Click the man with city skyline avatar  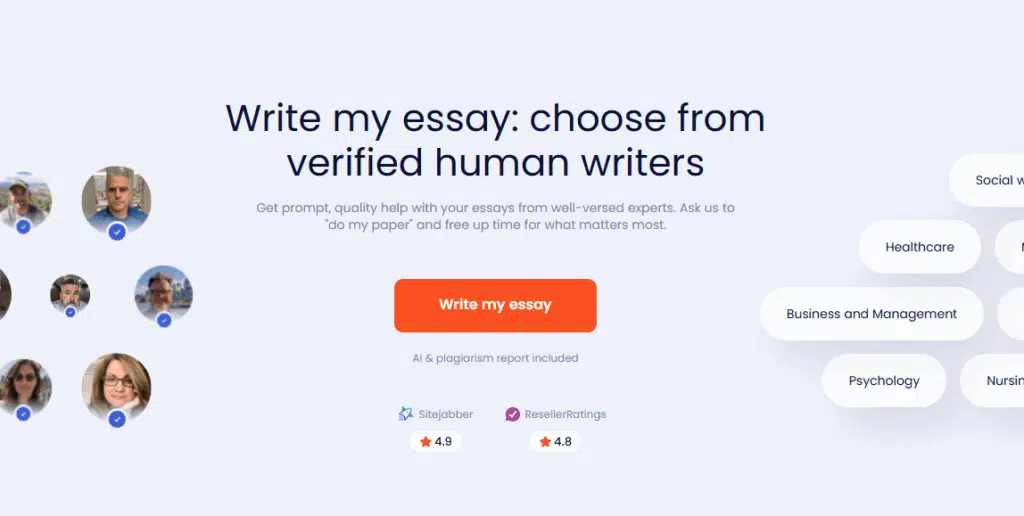163,294
